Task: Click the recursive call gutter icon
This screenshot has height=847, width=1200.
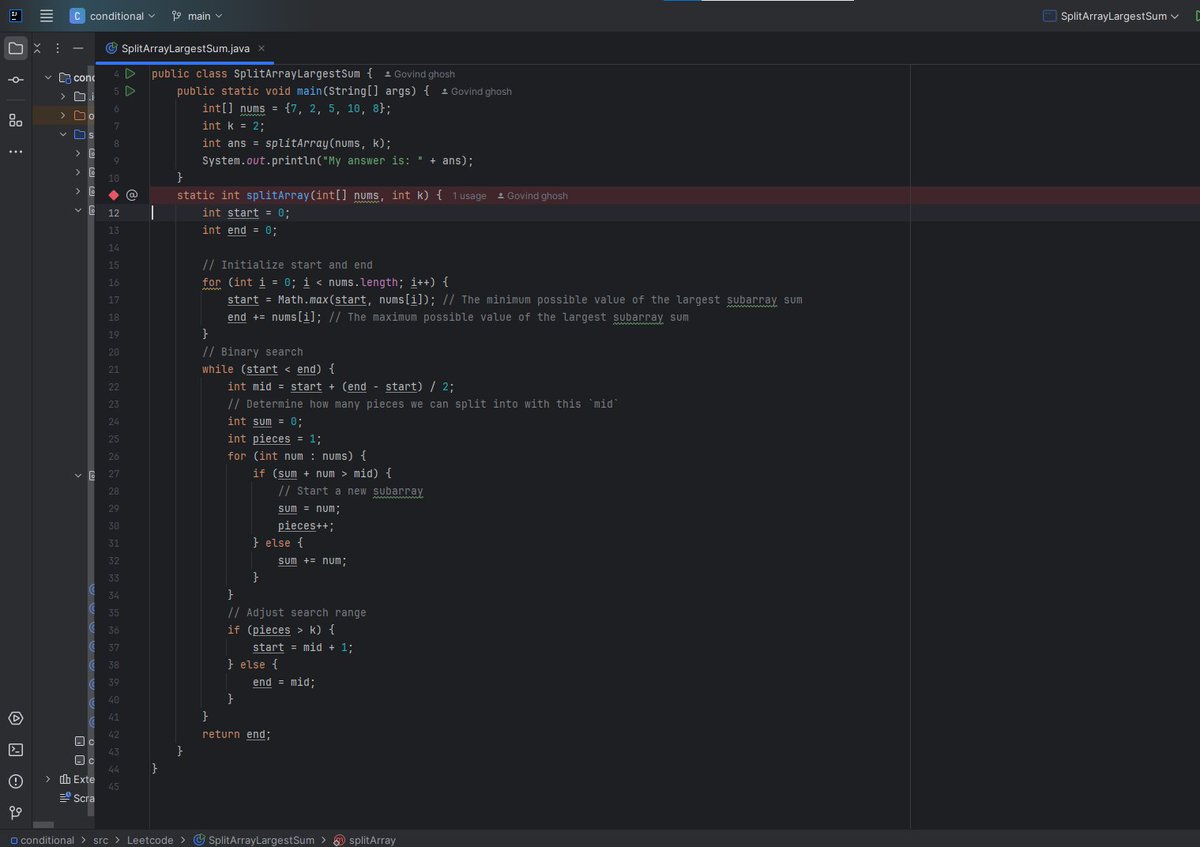Action: [132, 195]
